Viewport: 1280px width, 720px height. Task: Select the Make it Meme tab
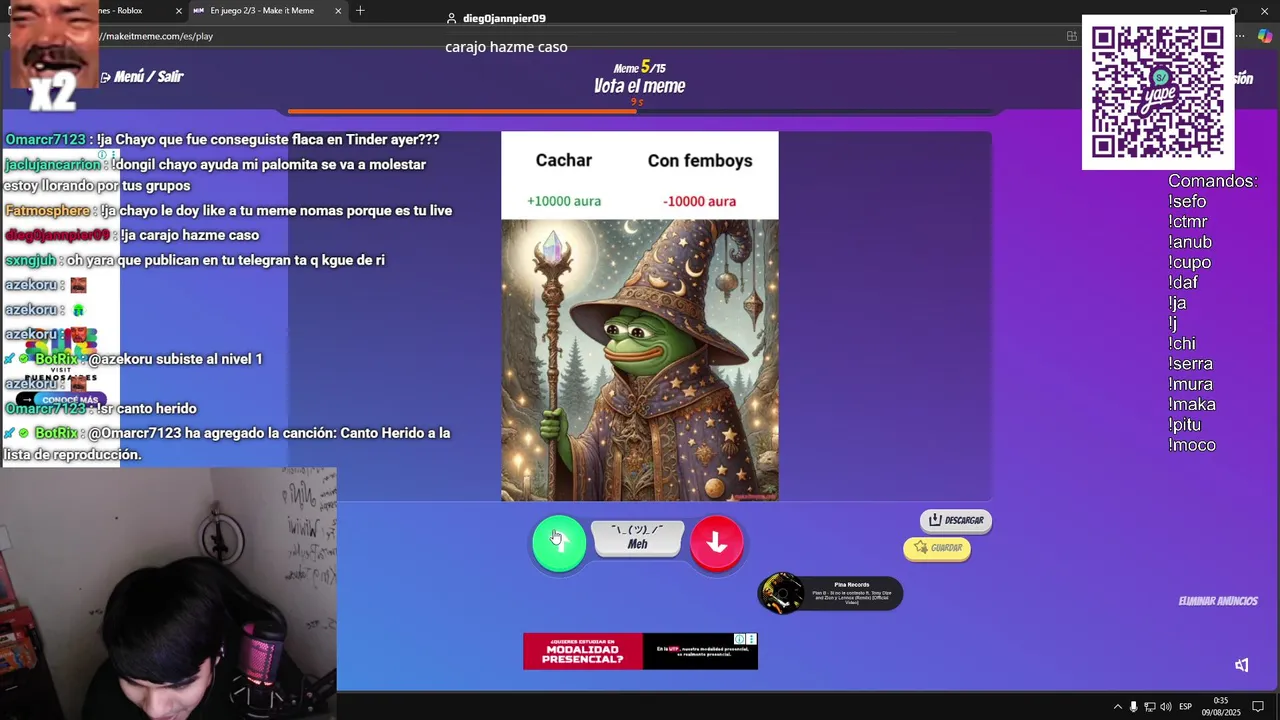(x=260, y=11)
